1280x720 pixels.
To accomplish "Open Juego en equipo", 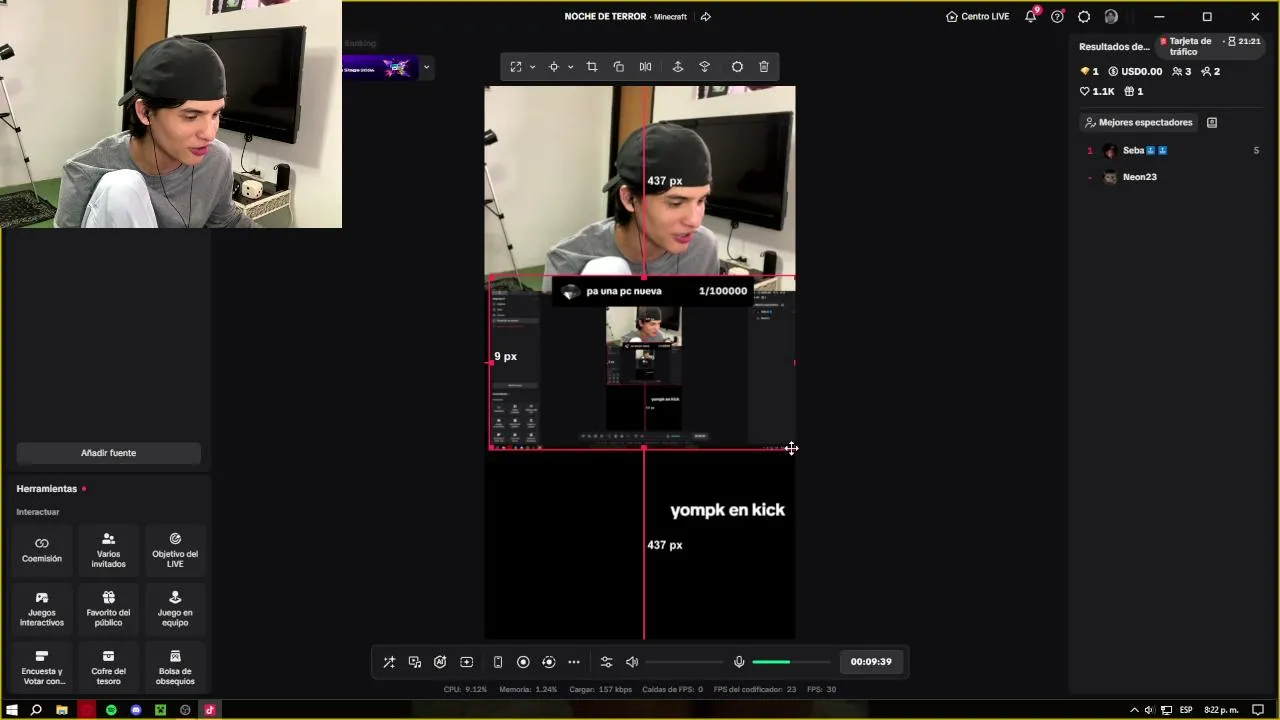I will 175,608.
